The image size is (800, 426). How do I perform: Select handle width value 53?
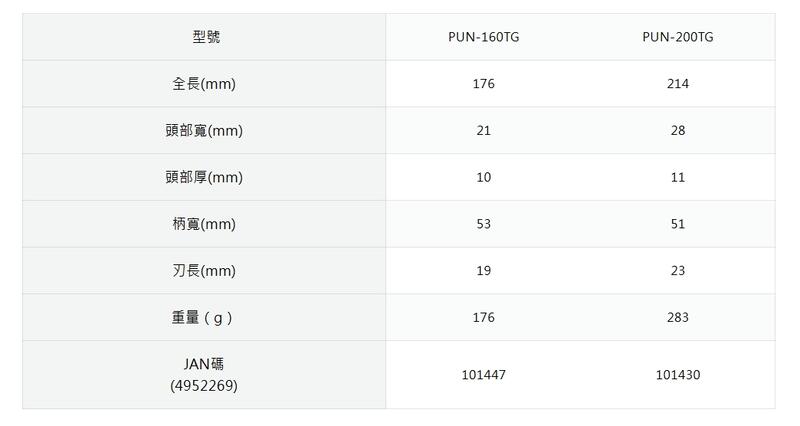[x=483, y=224]
